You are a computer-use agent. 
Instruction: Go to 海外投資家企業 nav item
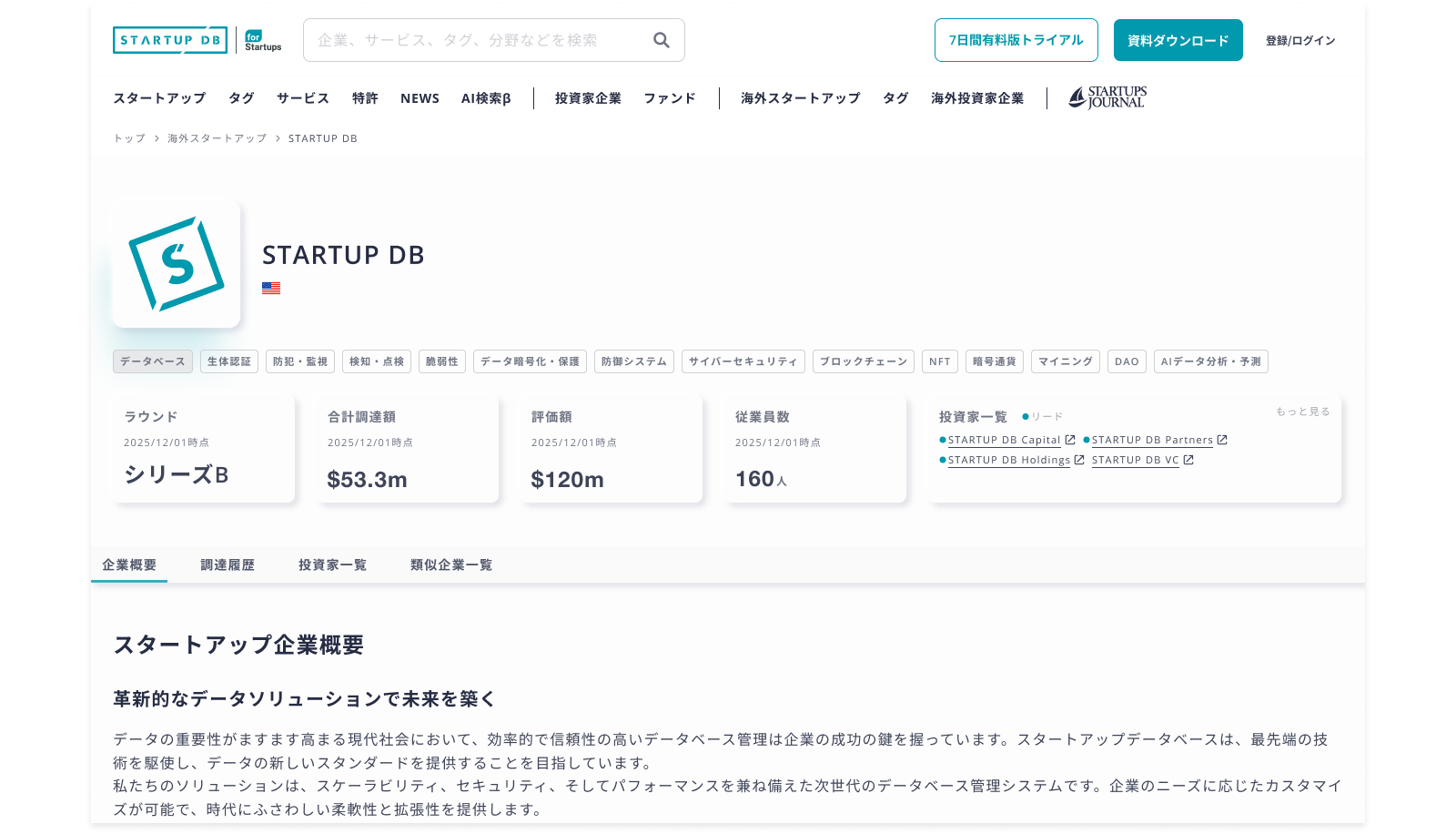coord(977,98)
